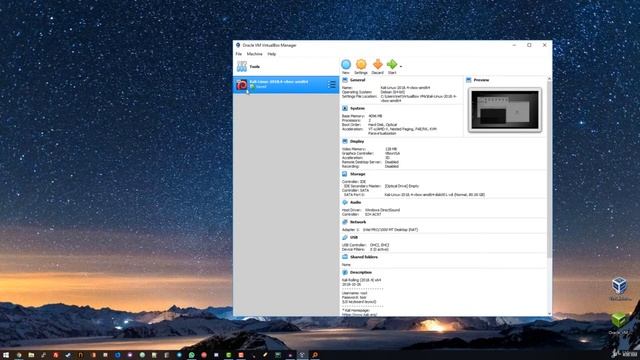Click the General section icon

[345, 80]
